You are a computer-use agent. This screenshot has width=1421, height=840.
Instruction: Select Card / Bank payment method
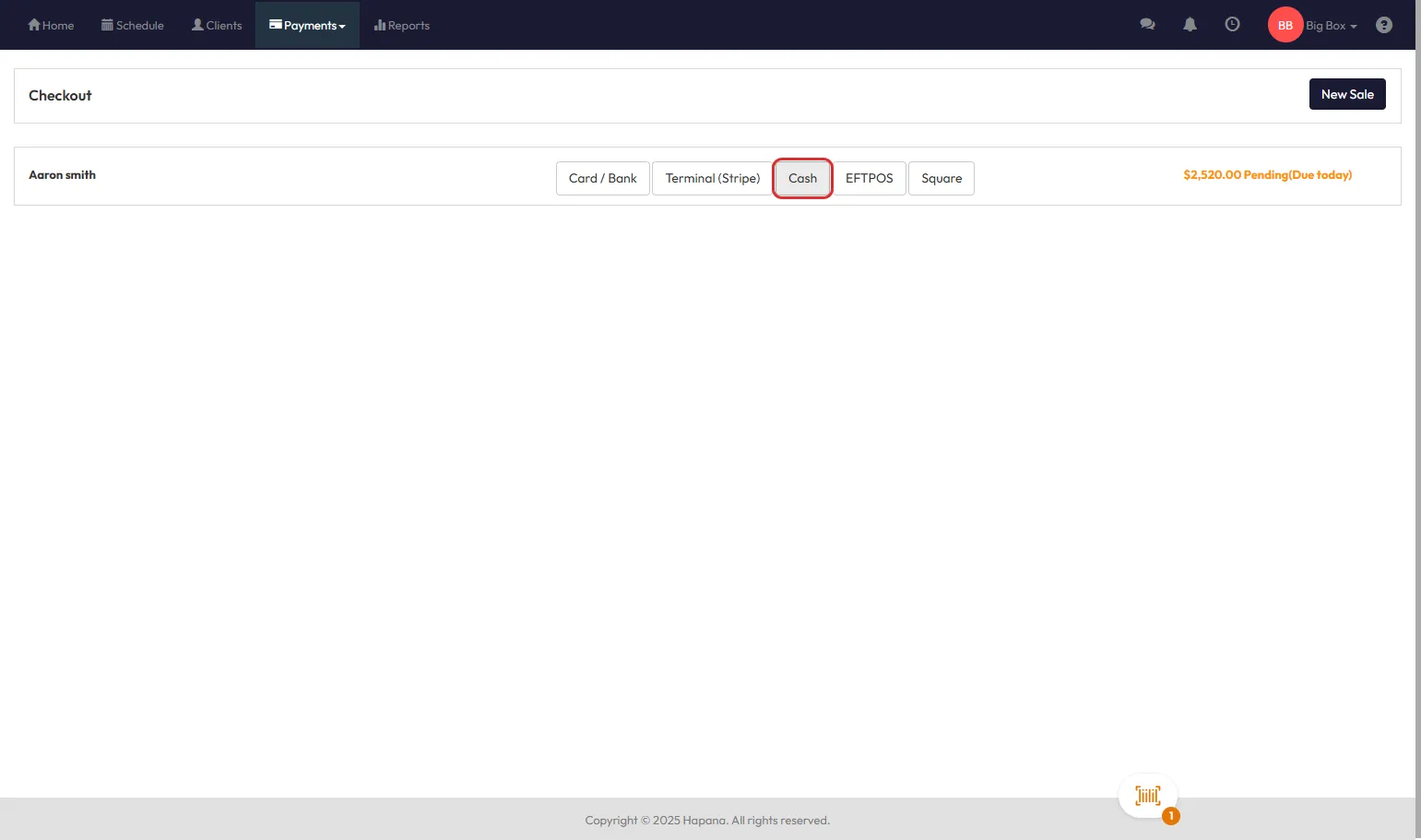pyautogui.click(x=602, y=178)
